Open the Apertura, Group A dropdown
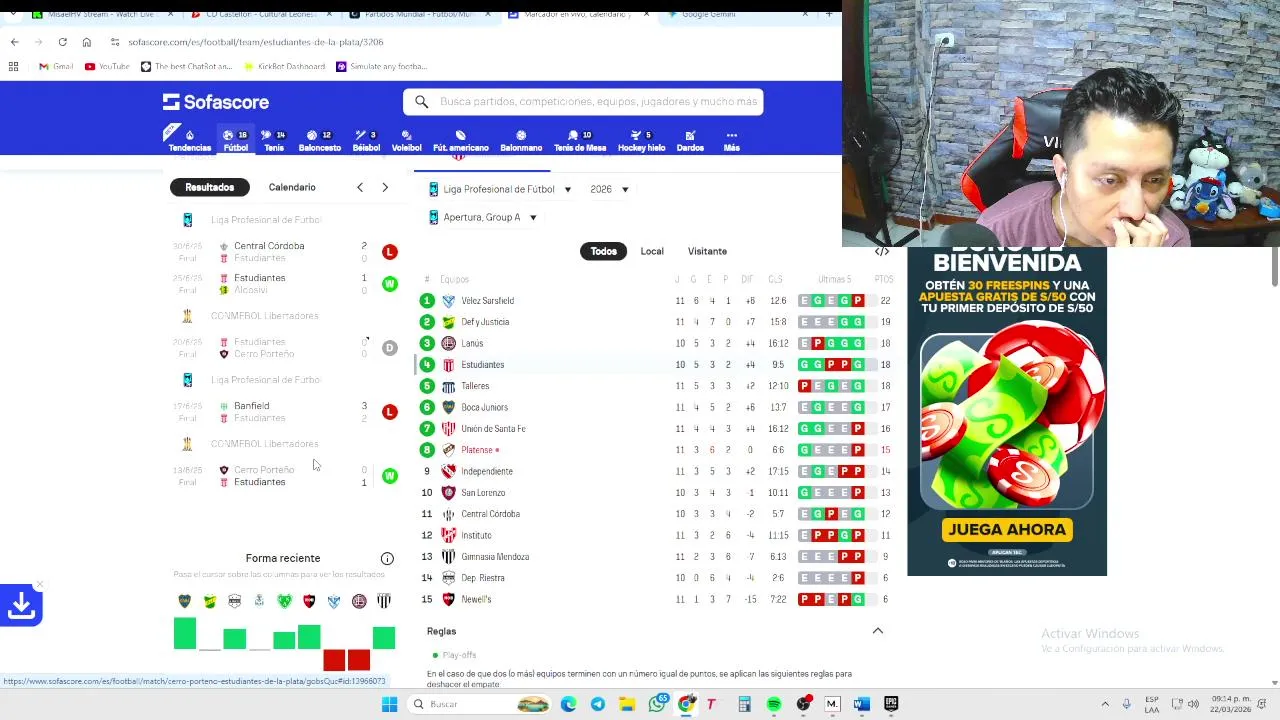This screenshot has height=720, width=1280. tap(483, 217)
